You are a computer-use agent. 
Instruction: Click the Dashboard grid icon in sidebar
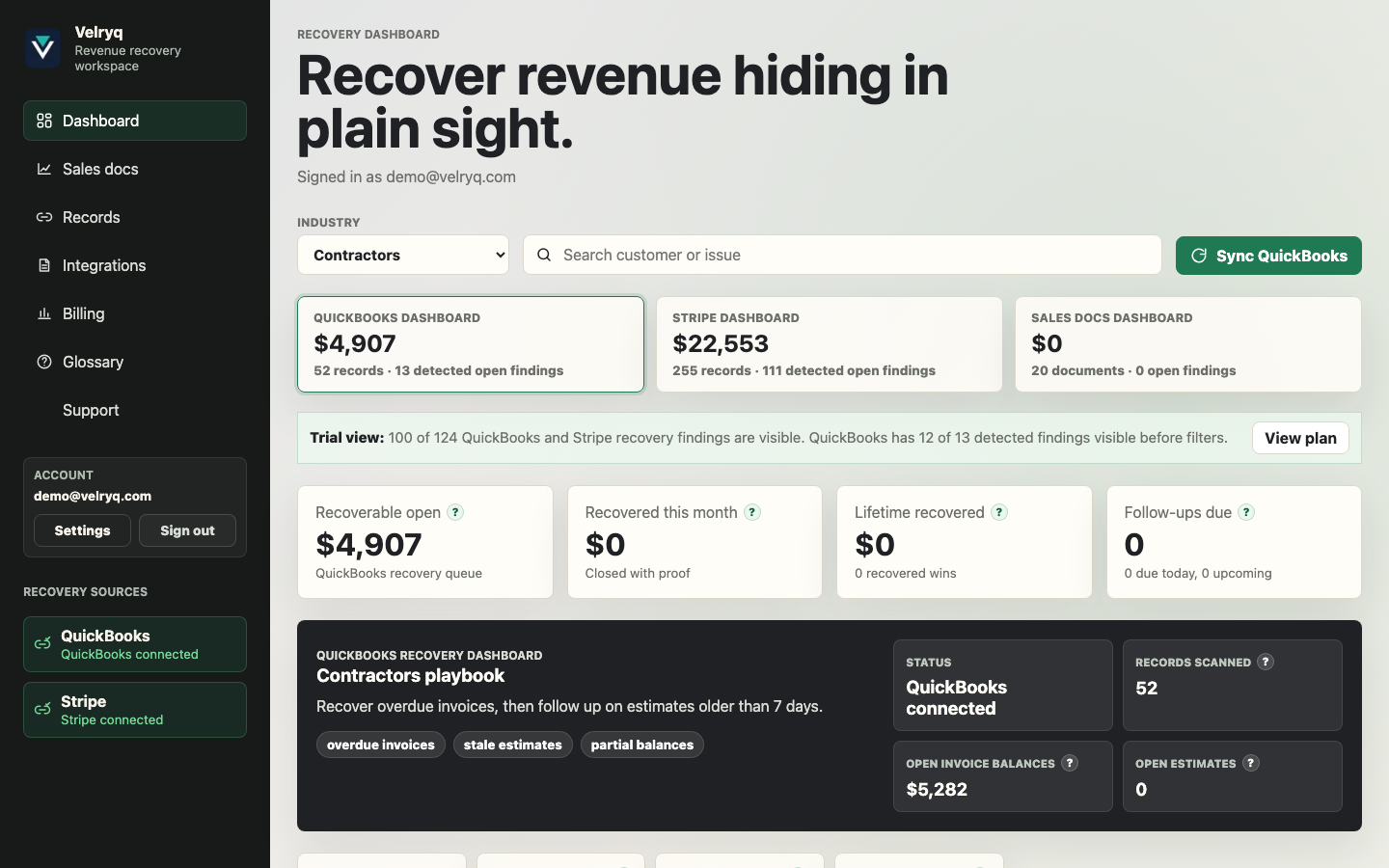click(44, 121)
